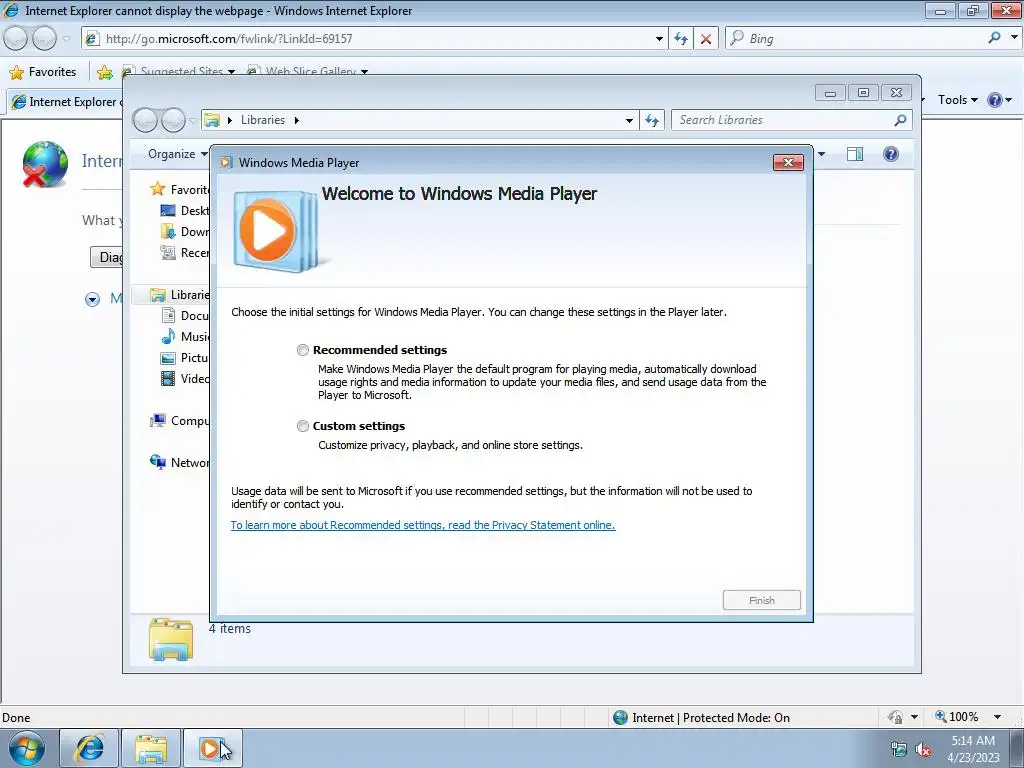1024x768 pixels.
Task: Open help icon in Libraries window
Action: (x=891, y=154)
